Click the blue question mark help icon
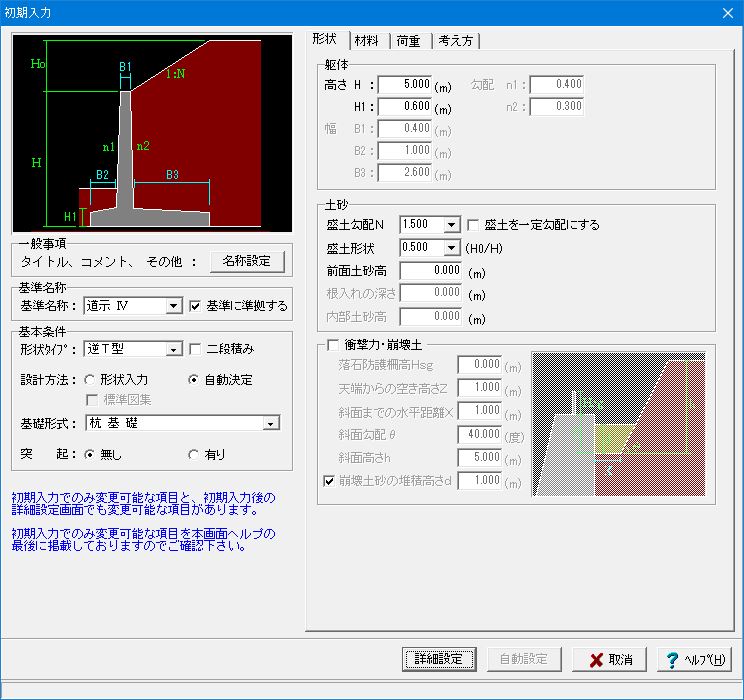Image resolution: width=744 pixels, height=700 pixels. 671,660
